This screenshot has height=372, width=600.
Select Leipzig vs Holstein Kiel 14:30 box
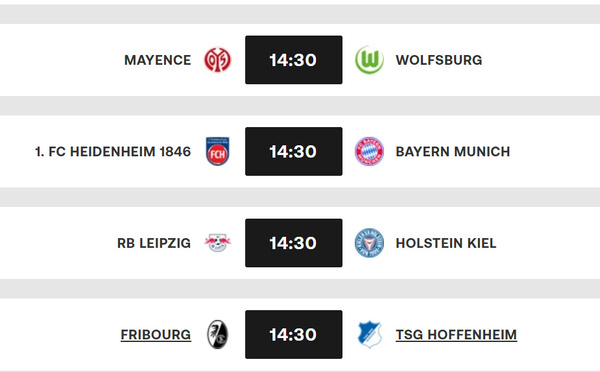pyautogui.click(x=293, y=243)
